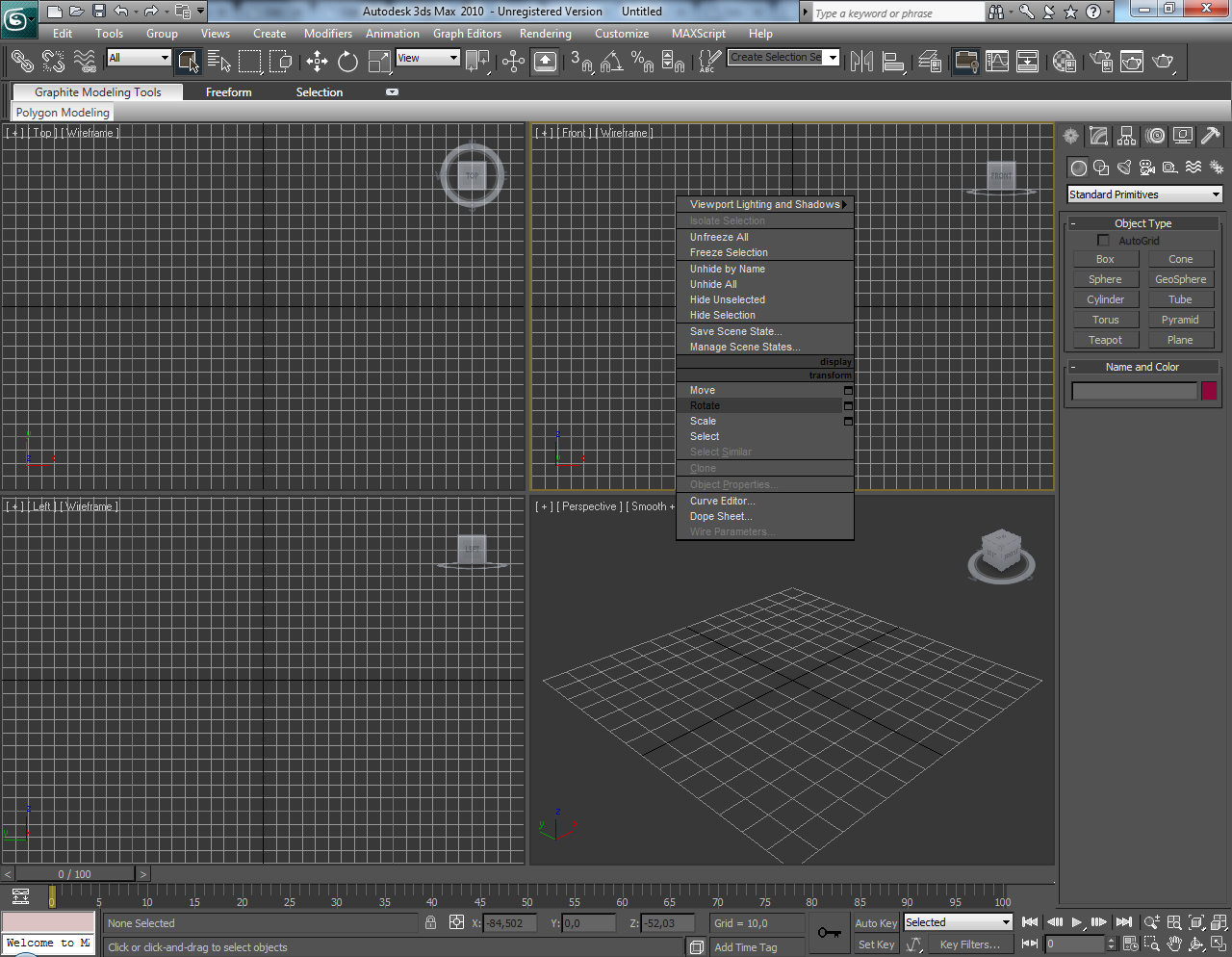This screenshot has width=1232, height=957.
Task: Select the Space Warps category icon
Action: click(x=1193, y=168)
